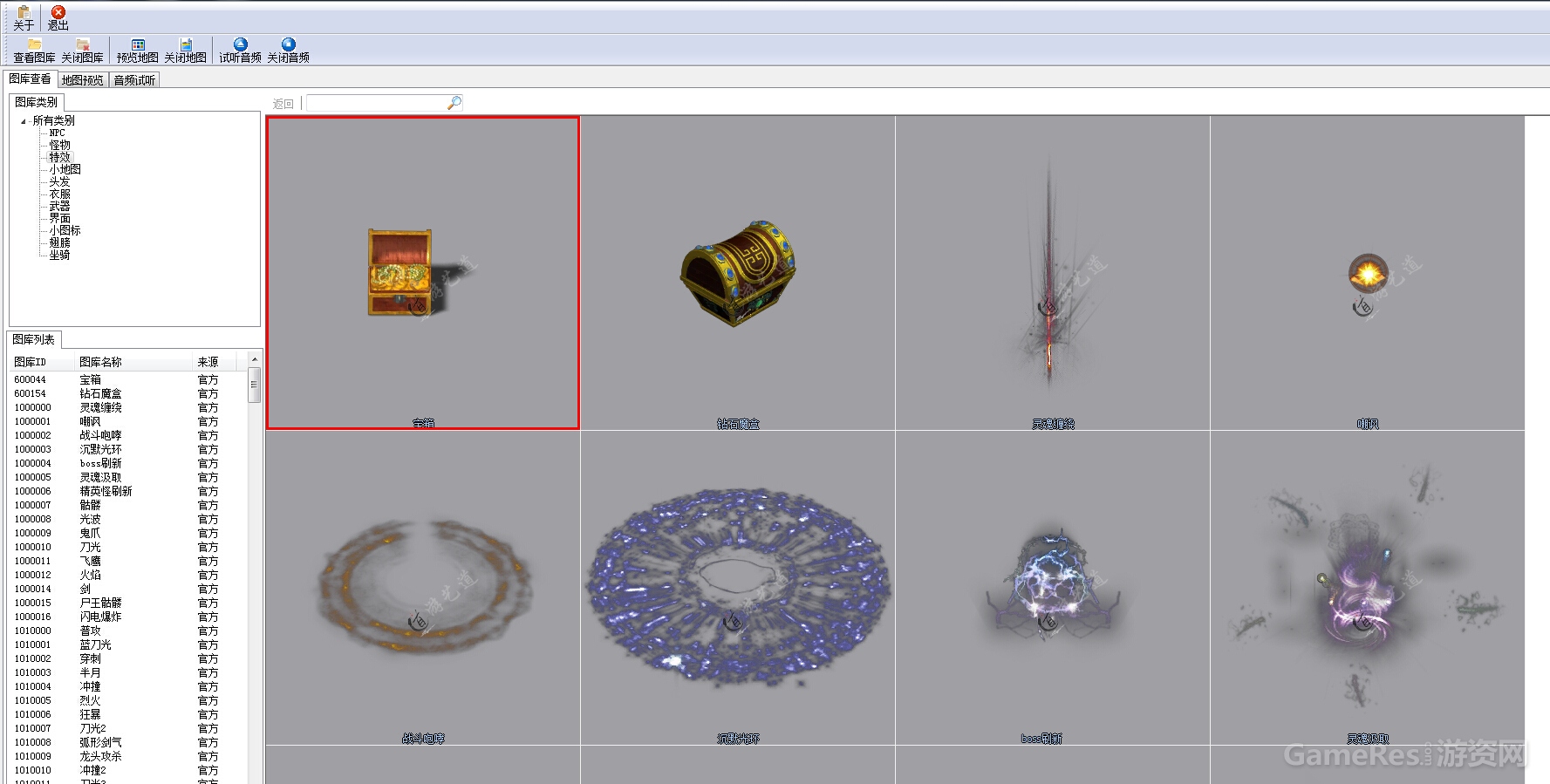The height and width of the screenshot is (784, 1550).
Task: Select list row 1010001 蓝刀光
Action: (128, 644)
